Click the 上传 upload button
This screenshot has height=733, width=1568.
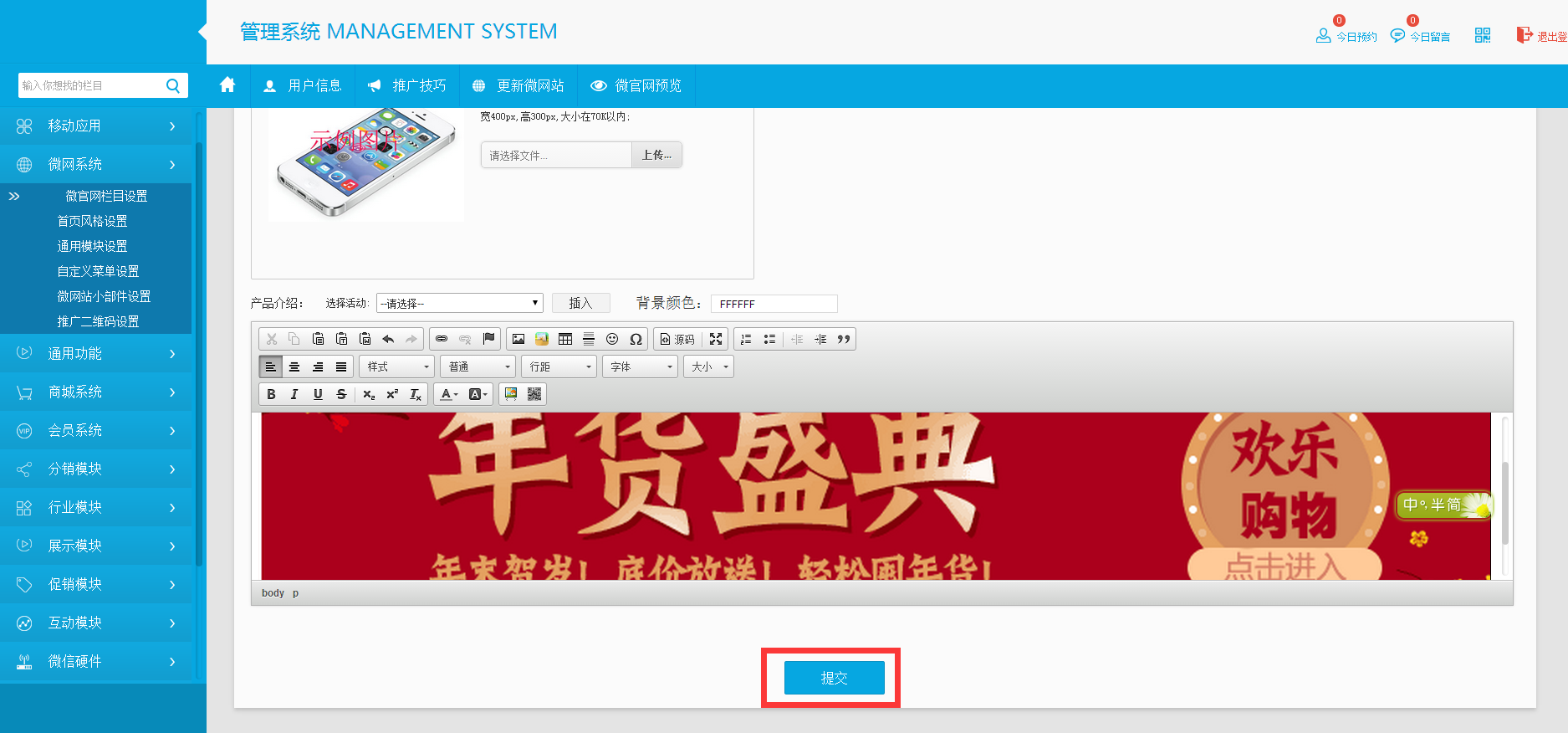(x=656, y=155)
